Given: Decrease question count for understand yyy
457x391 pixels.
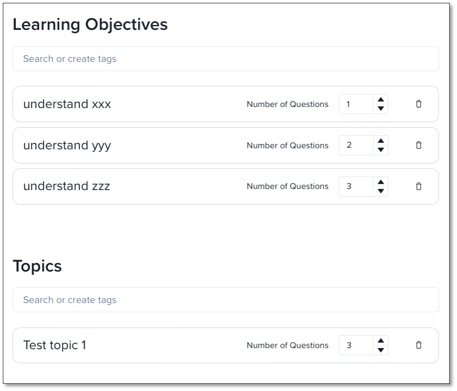Looking at the screenshot, I should [381, 149].
